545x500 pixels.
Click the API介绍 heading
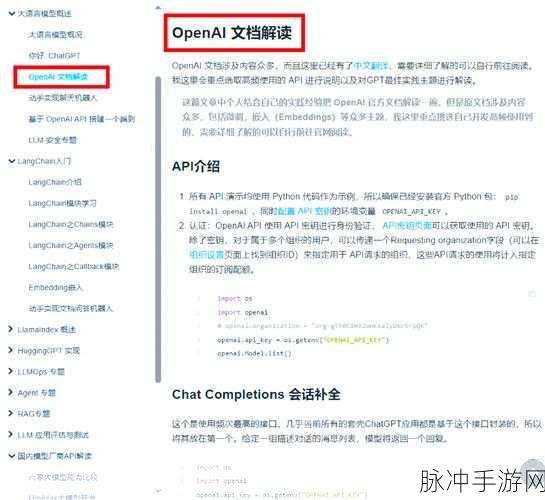pos(196,166)
